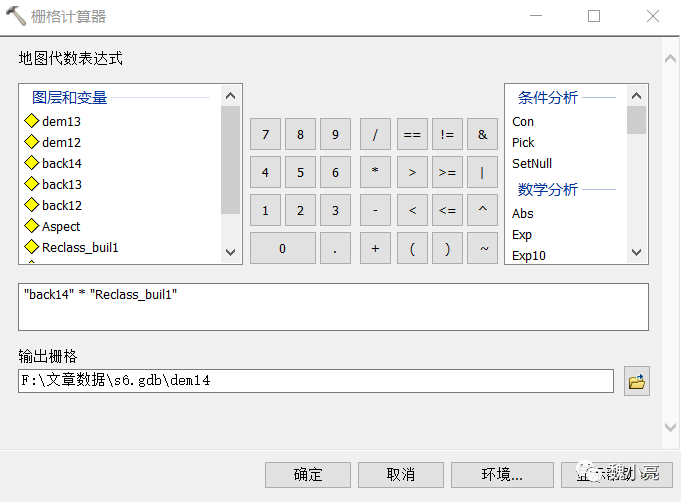Insert the closing parenthesis
The width and height of the screenshot is (681, 502).
tap(447, 248)
